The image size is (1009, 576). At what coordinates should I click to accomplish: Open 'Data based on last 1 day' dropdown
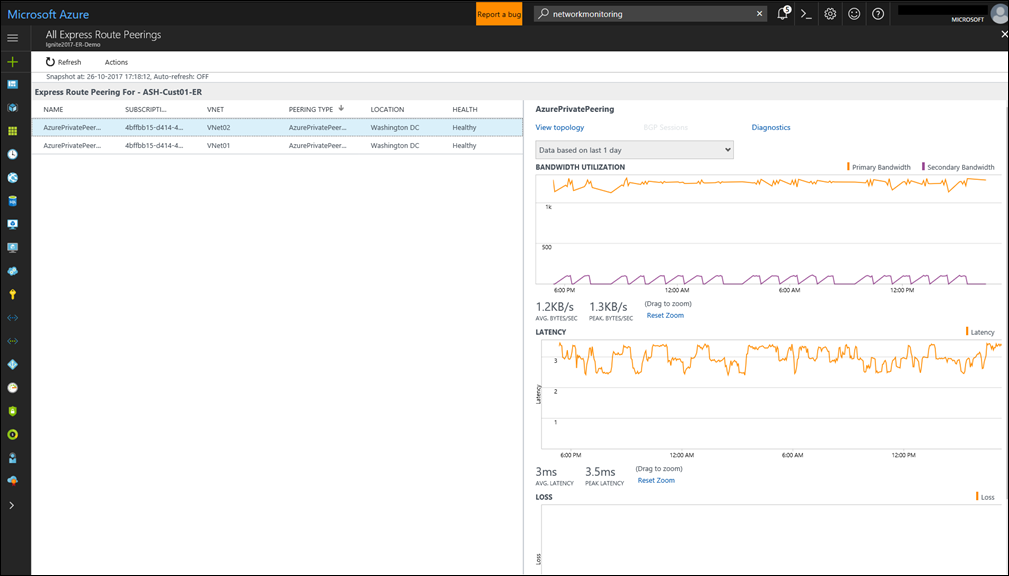tap(634, 150)
